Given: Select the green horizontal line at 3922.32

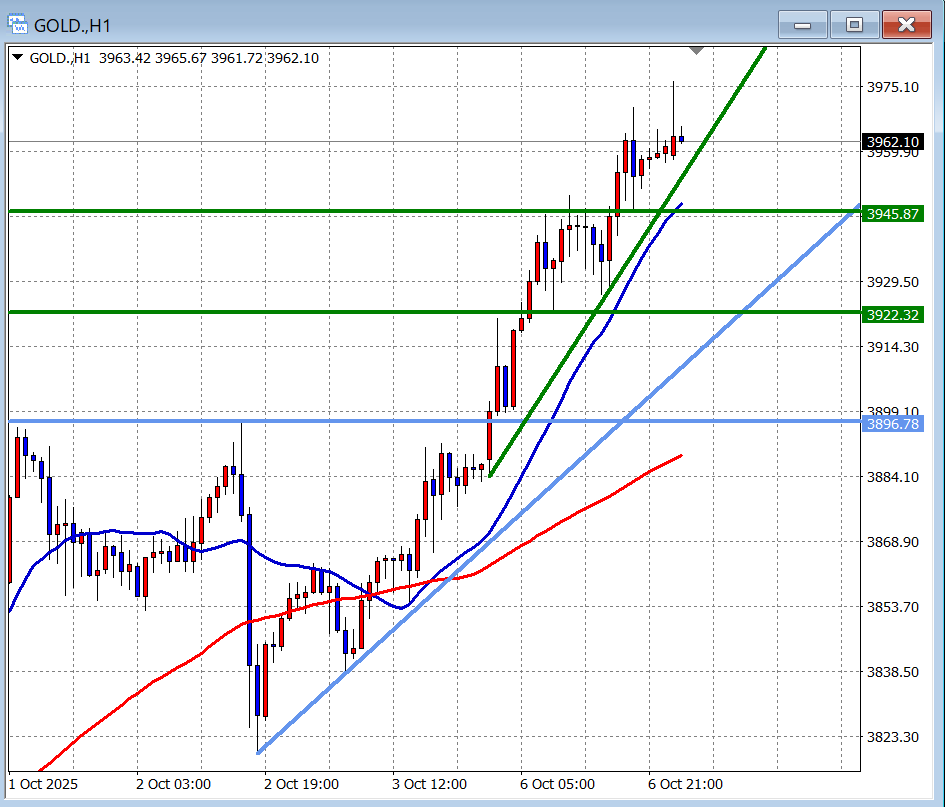Looking at the screenshot, I should [300, 312].
